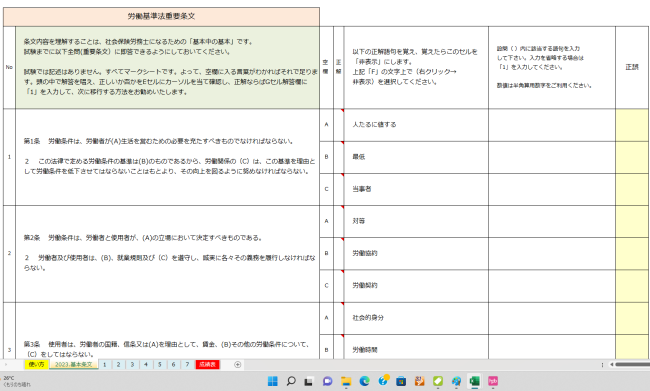650x391 pixels.
Task: Select the 第1条 労働条件 article cell
Action: (167, 157)
